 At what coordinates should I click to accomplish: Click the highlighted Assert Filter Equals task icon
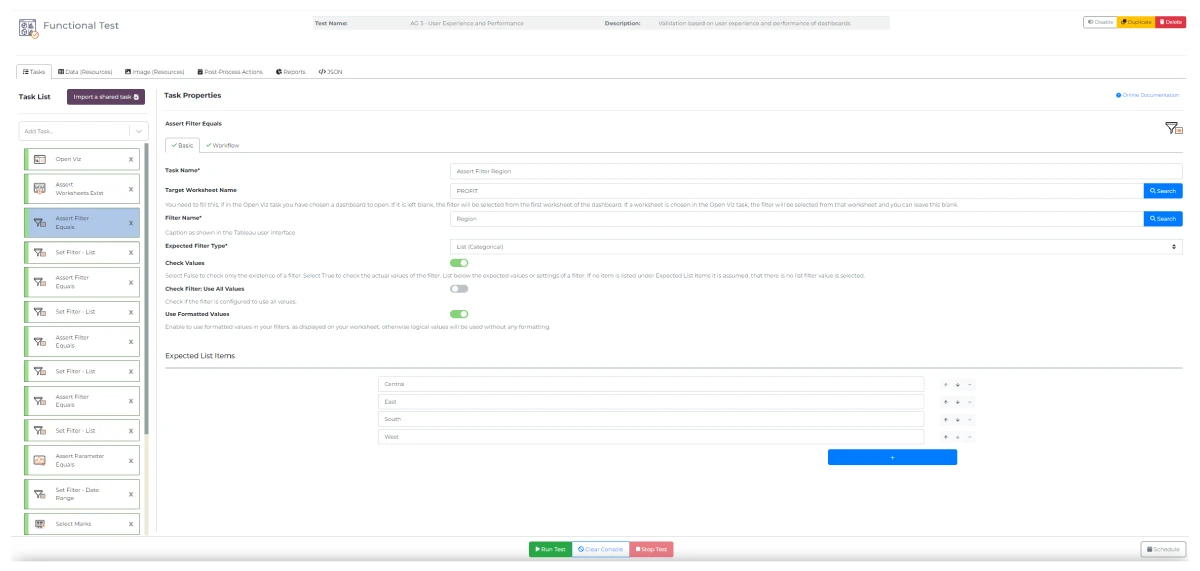40,222
